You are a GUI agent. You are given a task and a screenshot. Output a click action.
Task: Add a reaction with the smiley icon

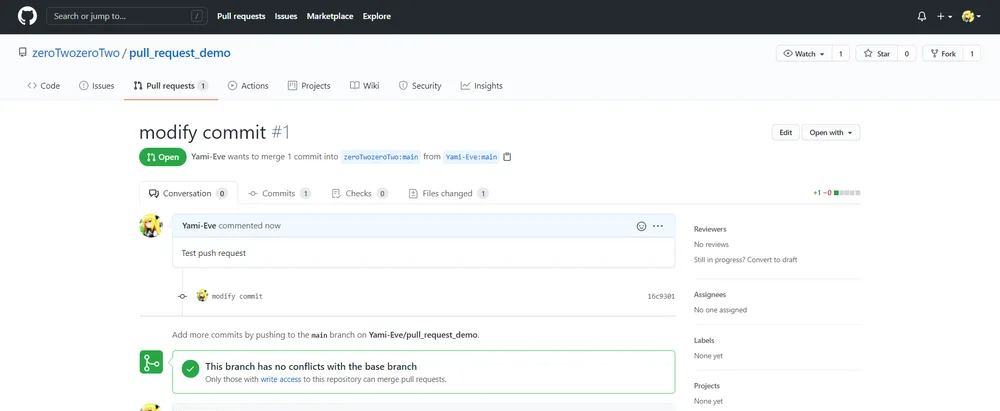pyautogui.click(x=642, y=226)
